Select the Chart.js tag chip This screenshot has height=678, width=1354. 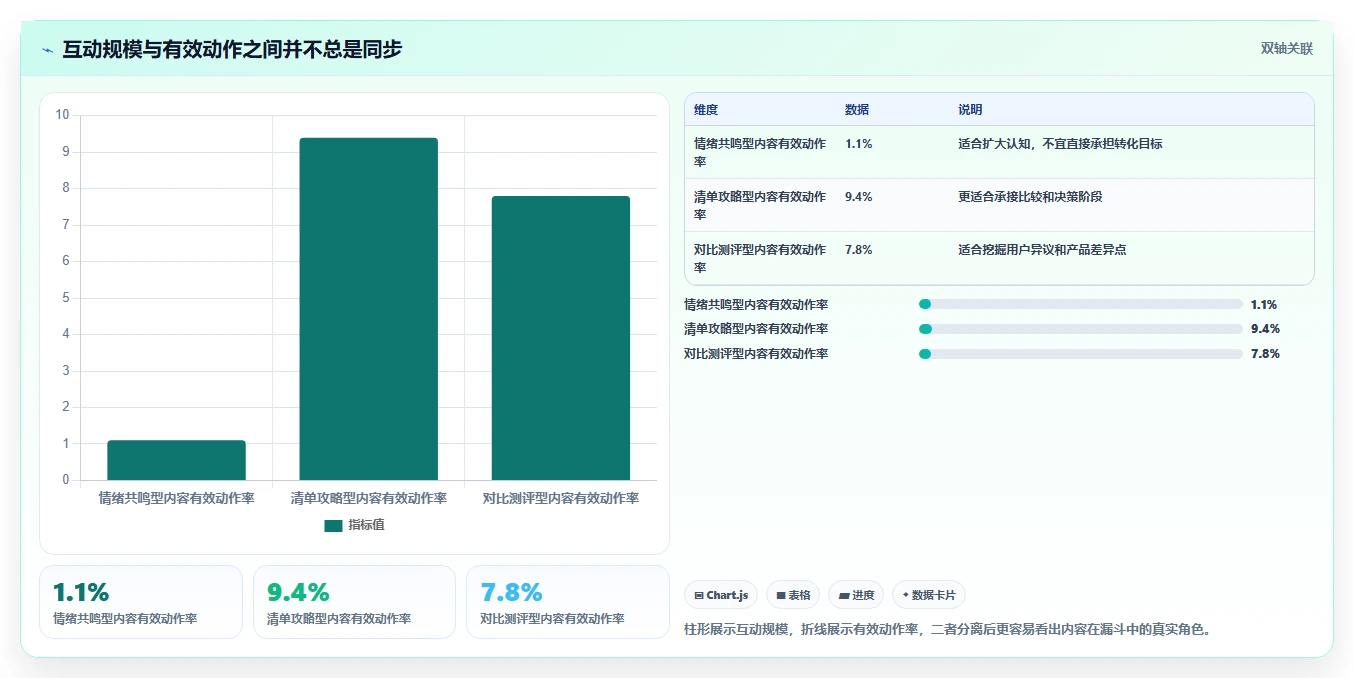tap(721, 595)
